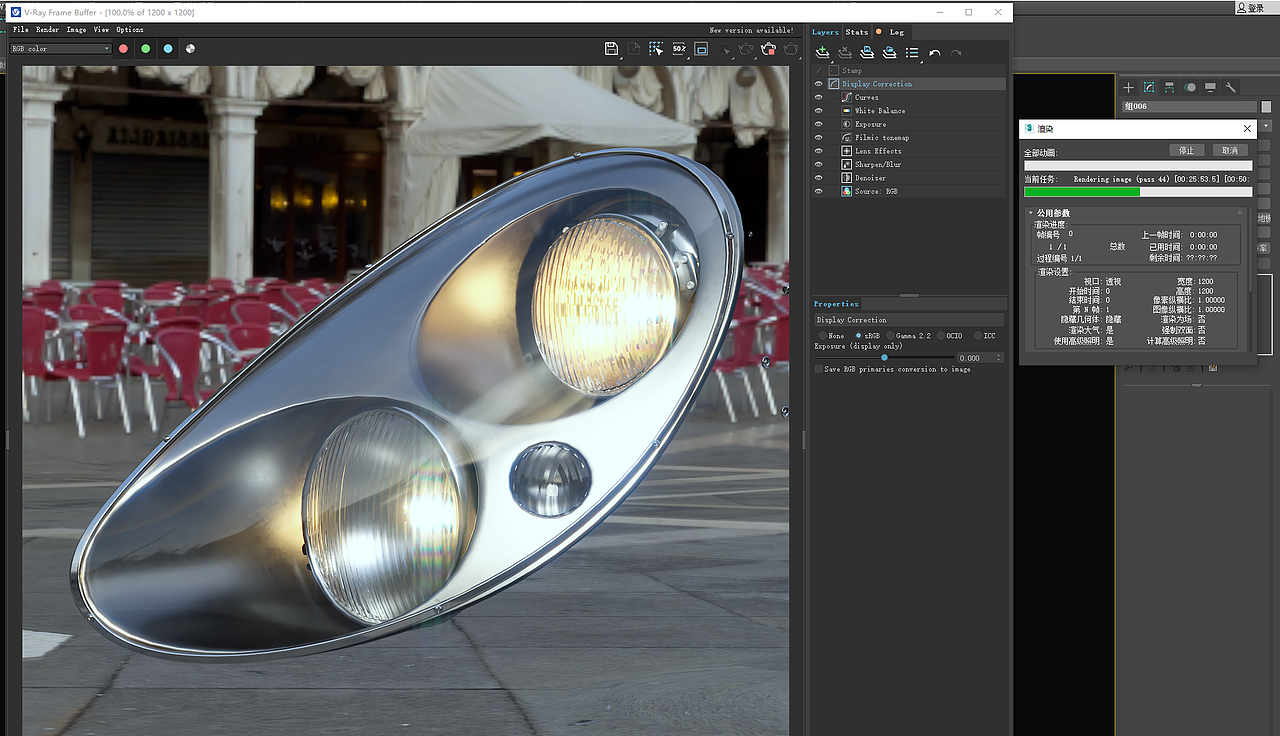Toggle the green channel swatch

click(x=146, y=48)
